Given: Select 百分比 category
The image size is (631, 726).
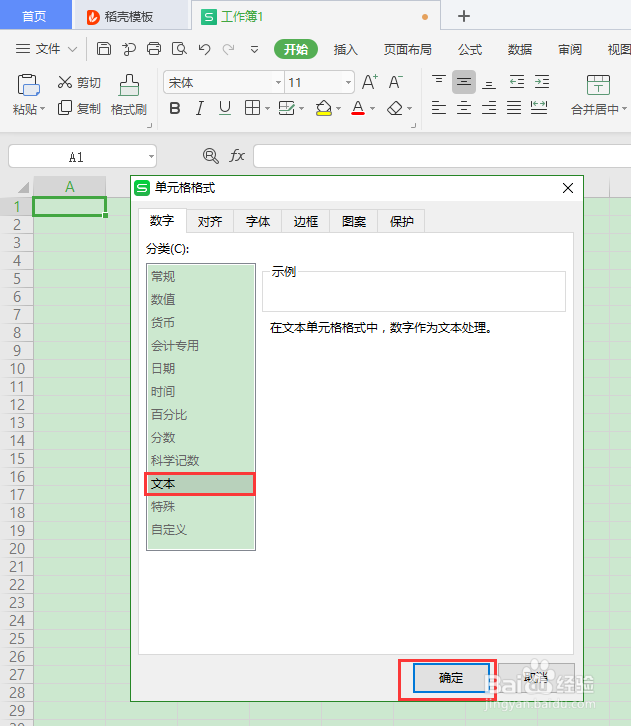Looking at the screenshot, I should pyautogui.click(x=200, y=414).
